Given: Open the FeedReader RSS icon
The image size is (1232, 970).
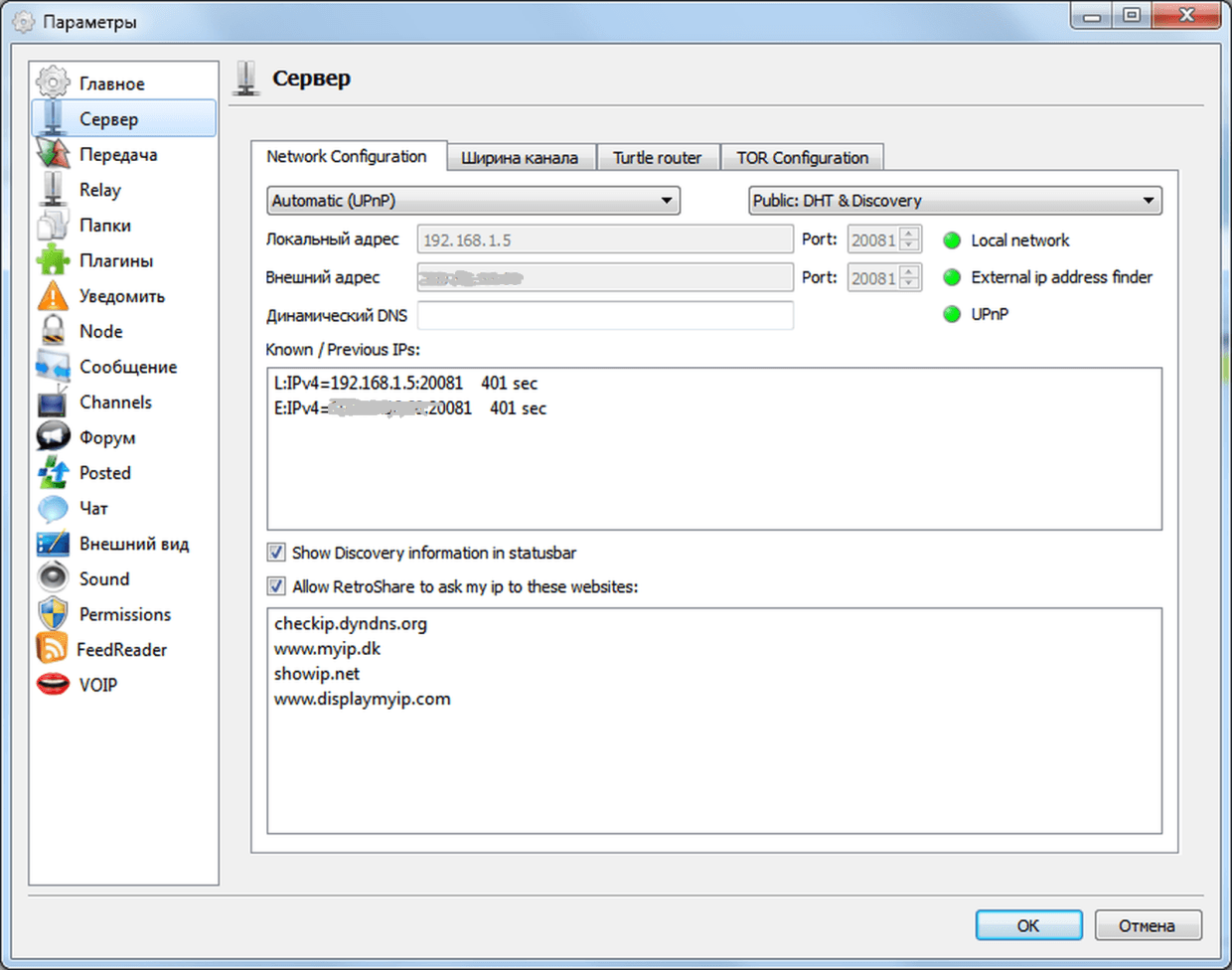Looking at the screenshot, I should tap(52, 649).
